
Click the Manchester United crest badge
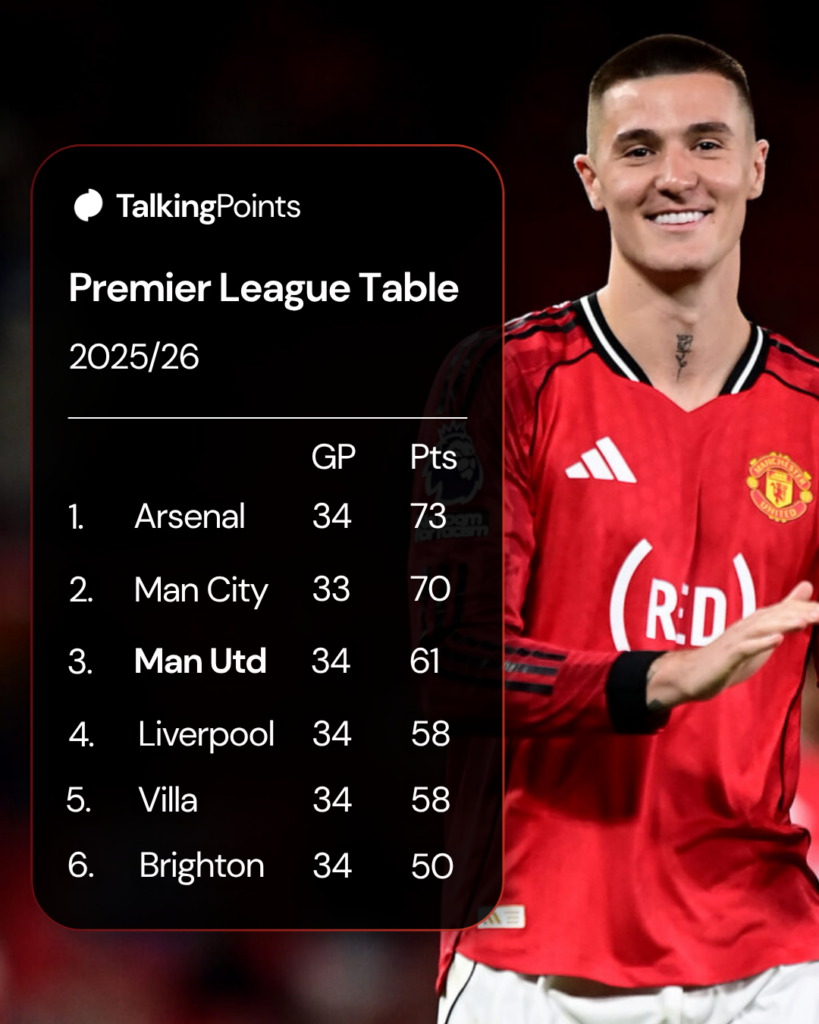click(778, 487)
